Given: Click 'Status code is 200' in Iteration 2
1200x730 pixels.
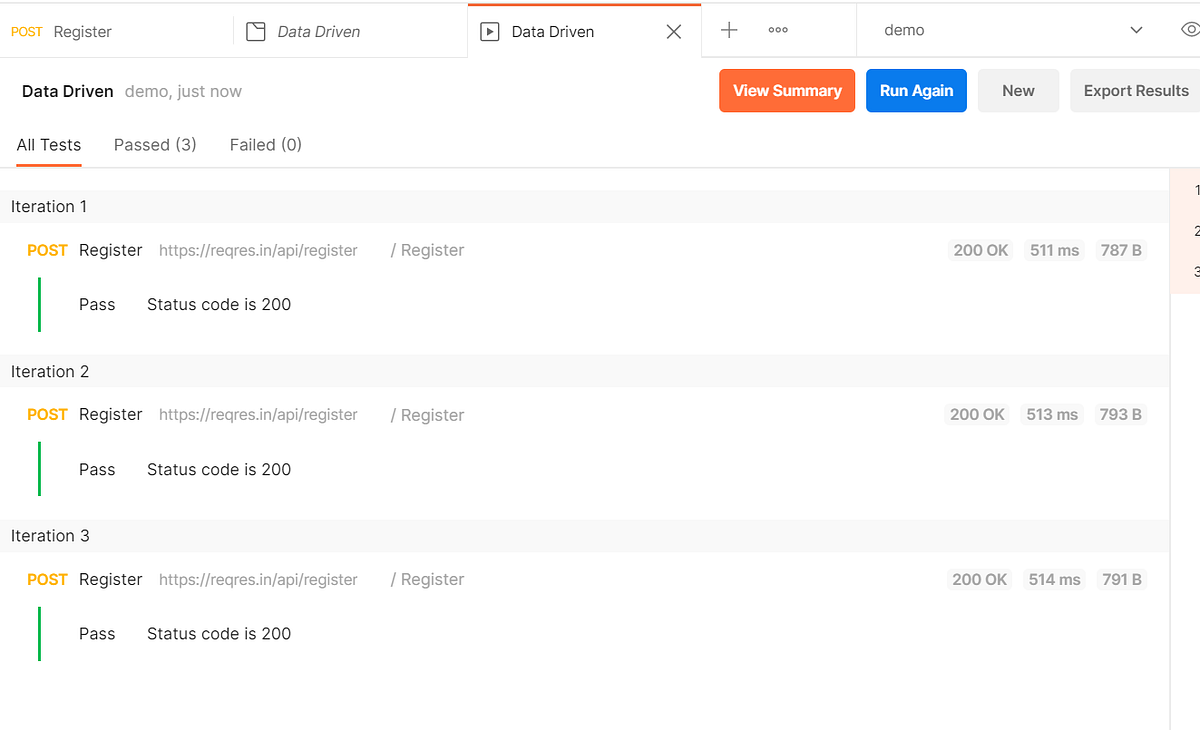Looking at the screenshot, I should [219, 469].
